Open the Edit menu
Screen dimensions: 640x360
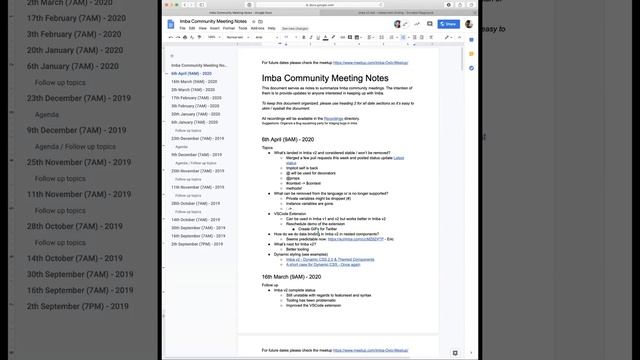pos(192,29)
